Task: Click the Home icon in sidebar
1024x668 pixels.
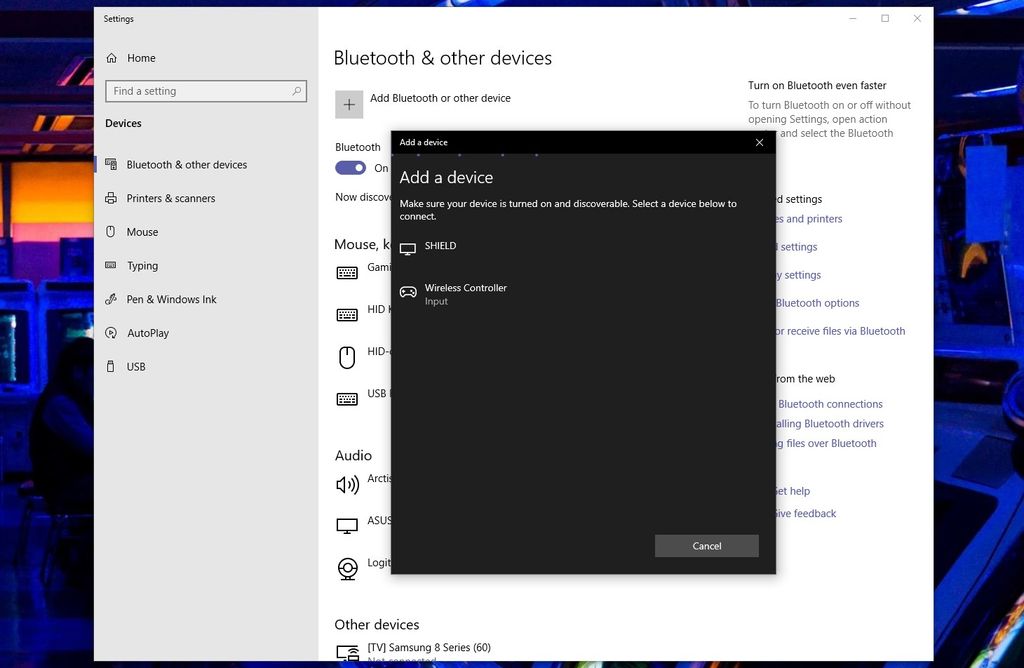Action: [x=111, y=58]
